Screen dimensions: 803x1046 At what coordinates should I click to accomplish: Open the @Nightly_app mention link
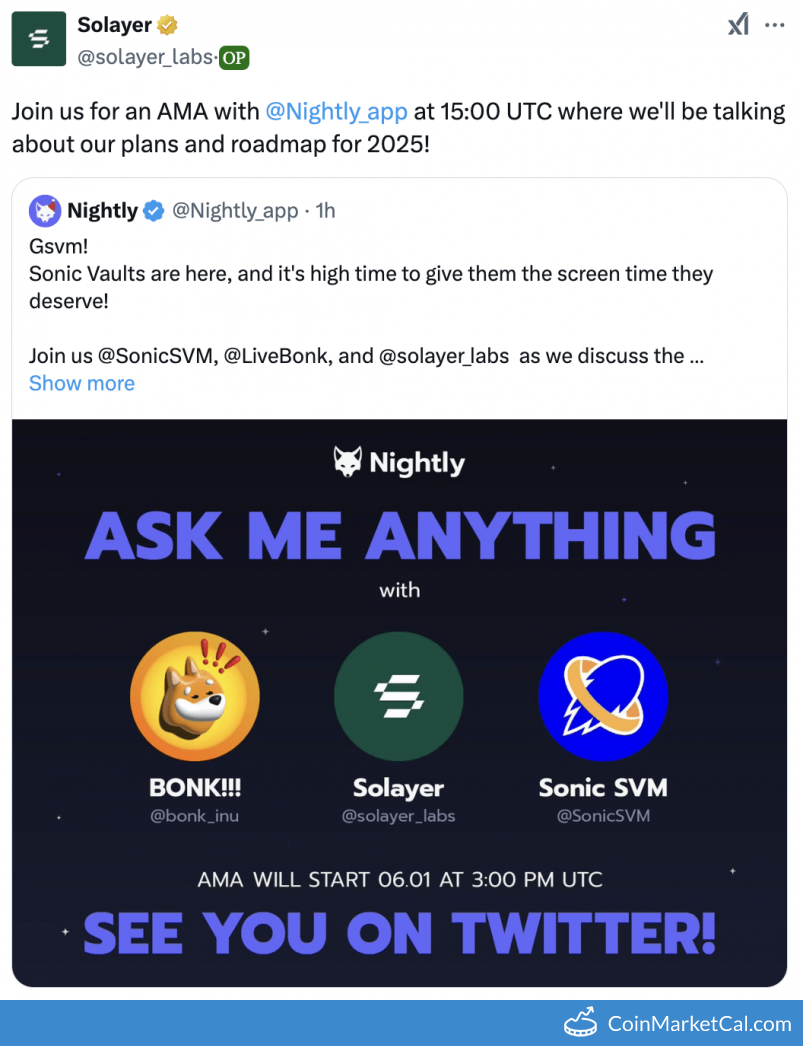click(336, 111)
